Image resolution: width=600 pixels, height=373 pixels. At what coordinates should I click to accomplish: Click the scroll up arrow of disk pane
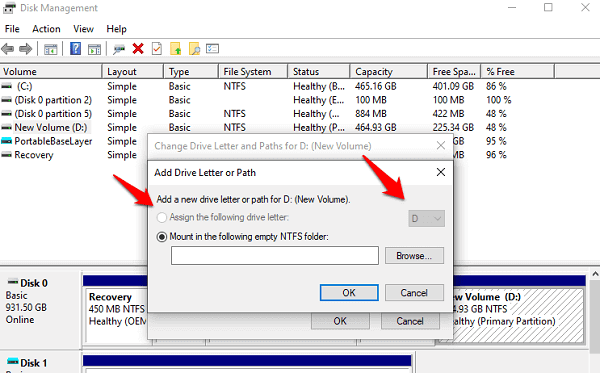point(595,274)
